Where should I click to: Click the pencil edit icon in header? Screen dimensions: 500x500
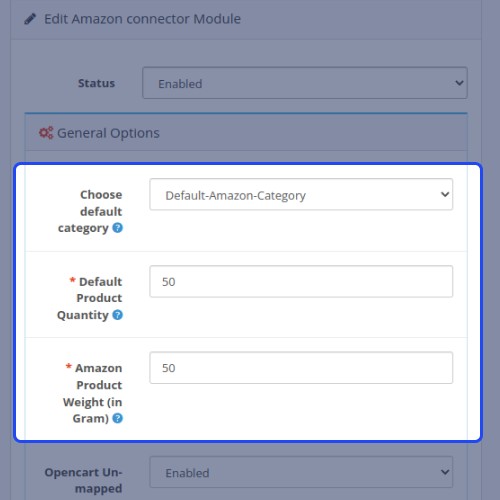[x=30, y=19]
